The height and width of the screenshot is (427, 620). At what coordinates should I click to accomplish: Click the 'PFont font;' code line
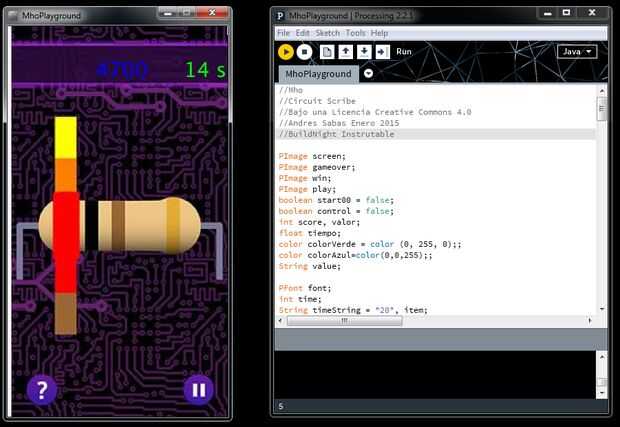pyautogui.click(x=305, y=288)
